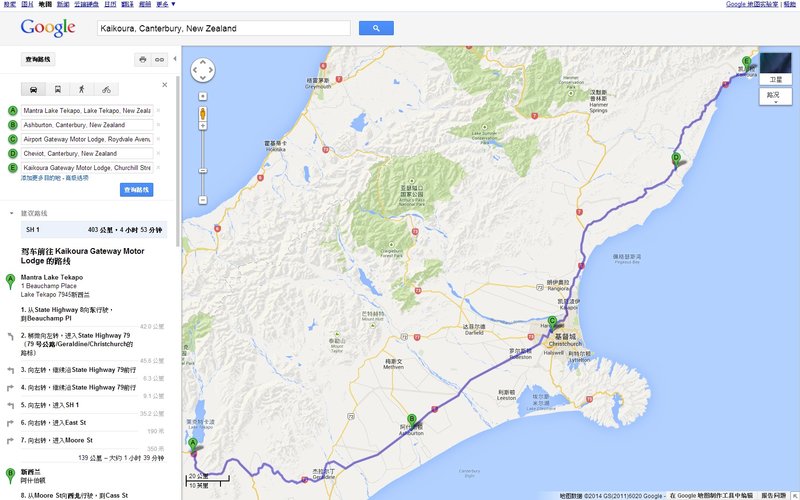Select the public transit mode icon
The image size is (800, 500).
[x=58, y=89]
